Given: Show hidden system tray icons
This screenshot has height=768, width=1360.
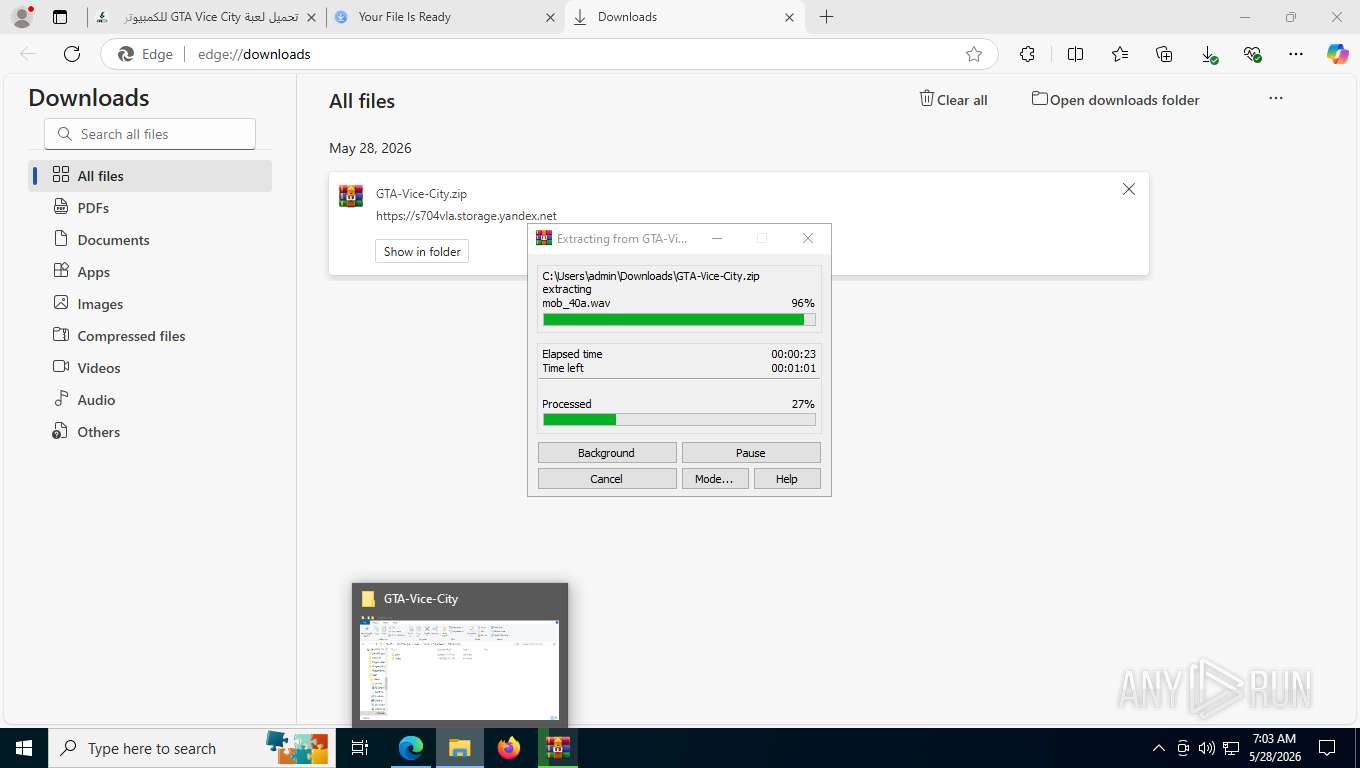Looking at the screenshot, I should pyautogui.click(x=1159, y=748).
